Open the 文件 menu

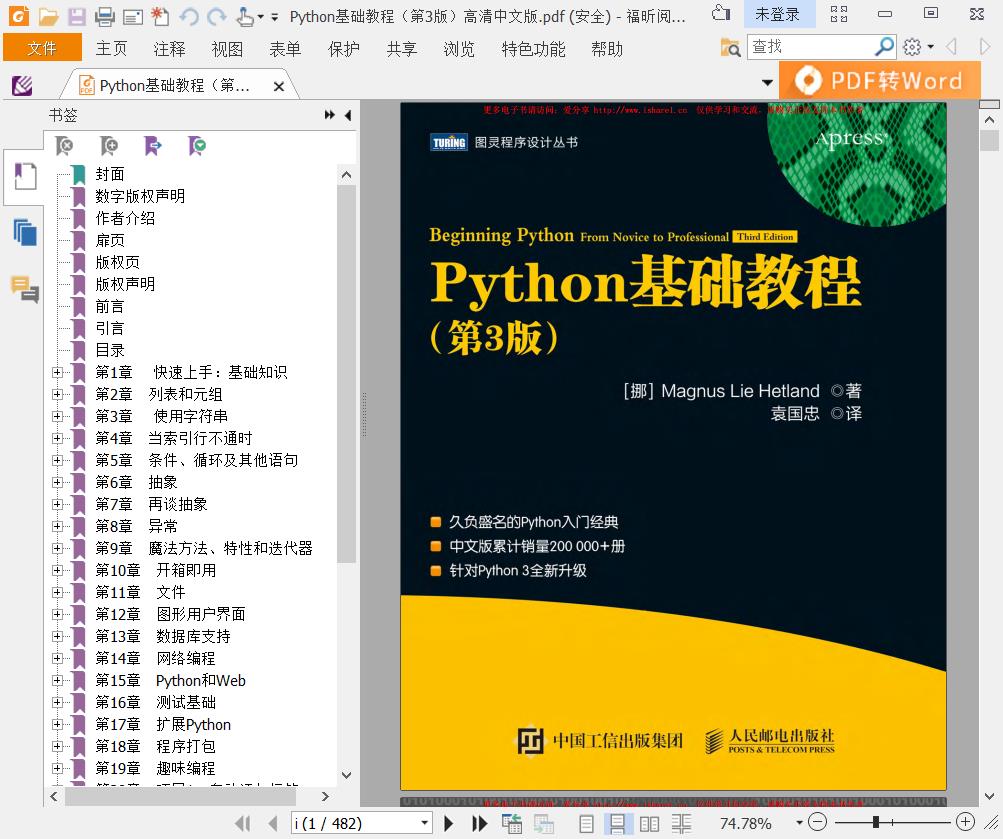(x=42, y=48)
